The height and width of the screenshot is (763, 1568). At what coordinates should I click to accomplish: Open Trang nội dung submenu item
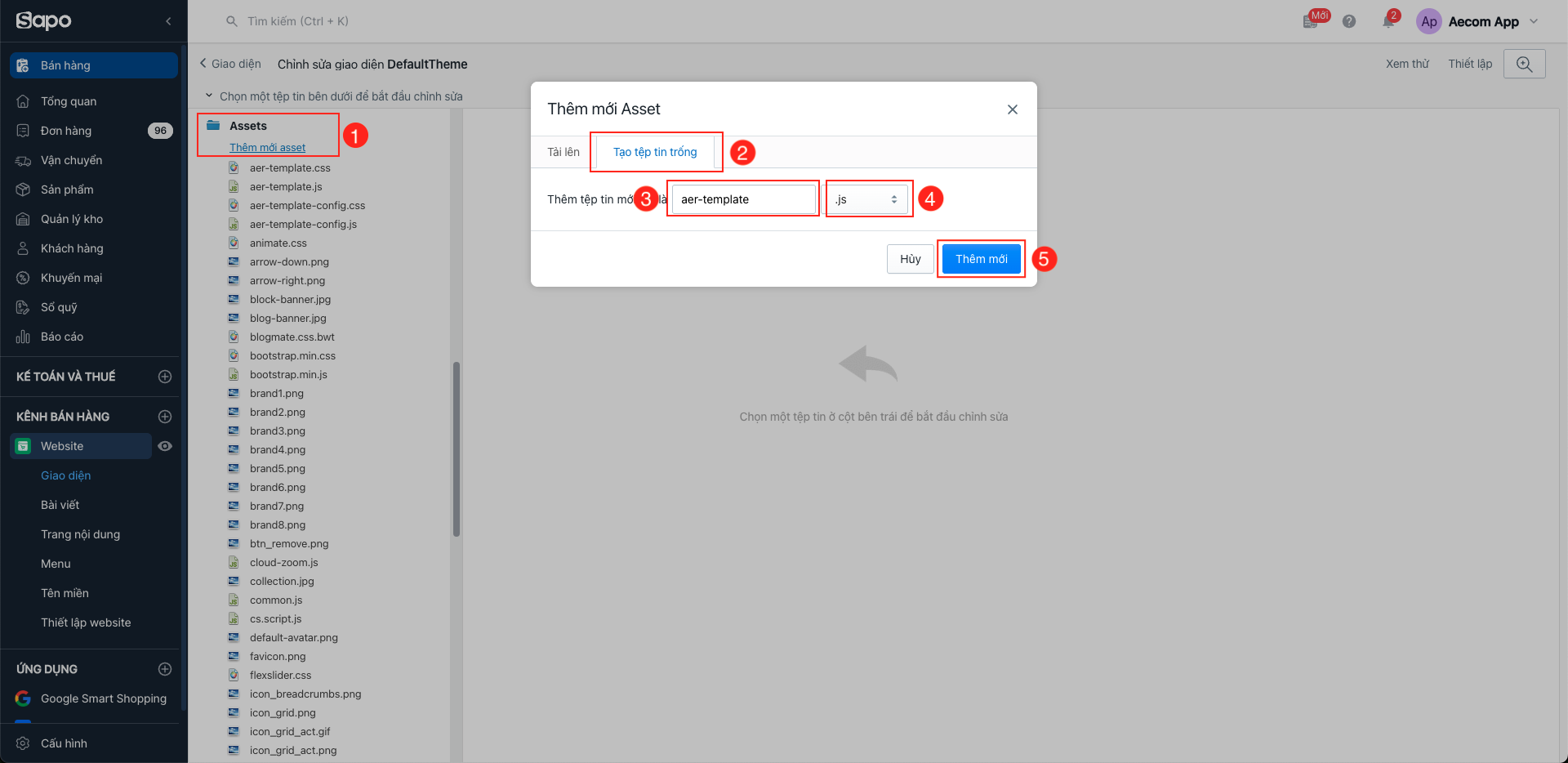click(81, 534)
